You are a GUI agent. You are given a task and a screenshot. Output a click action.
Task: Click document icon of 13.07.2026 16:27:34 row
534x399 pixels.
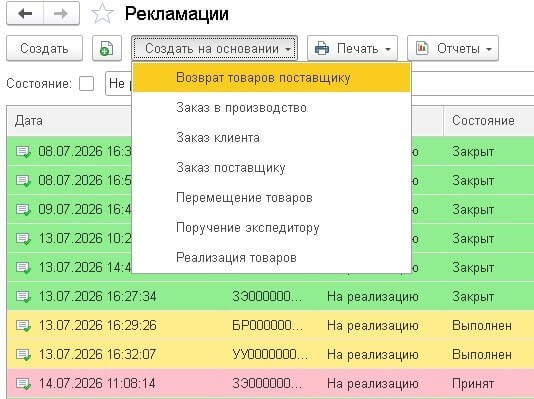pyautogui.click(x=23, y=297)
